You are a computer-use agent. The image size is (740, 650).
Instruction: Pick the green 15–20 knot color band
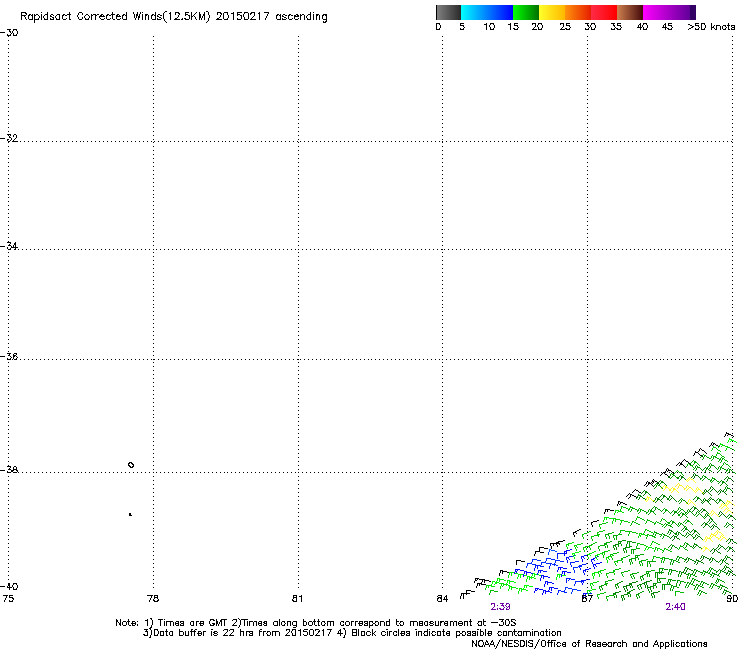point(526,12)
